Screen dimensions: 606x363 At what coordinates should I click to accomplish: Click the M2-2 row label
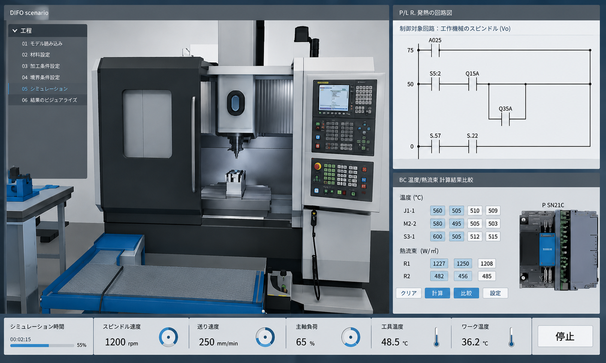click(x=410, y=223)
